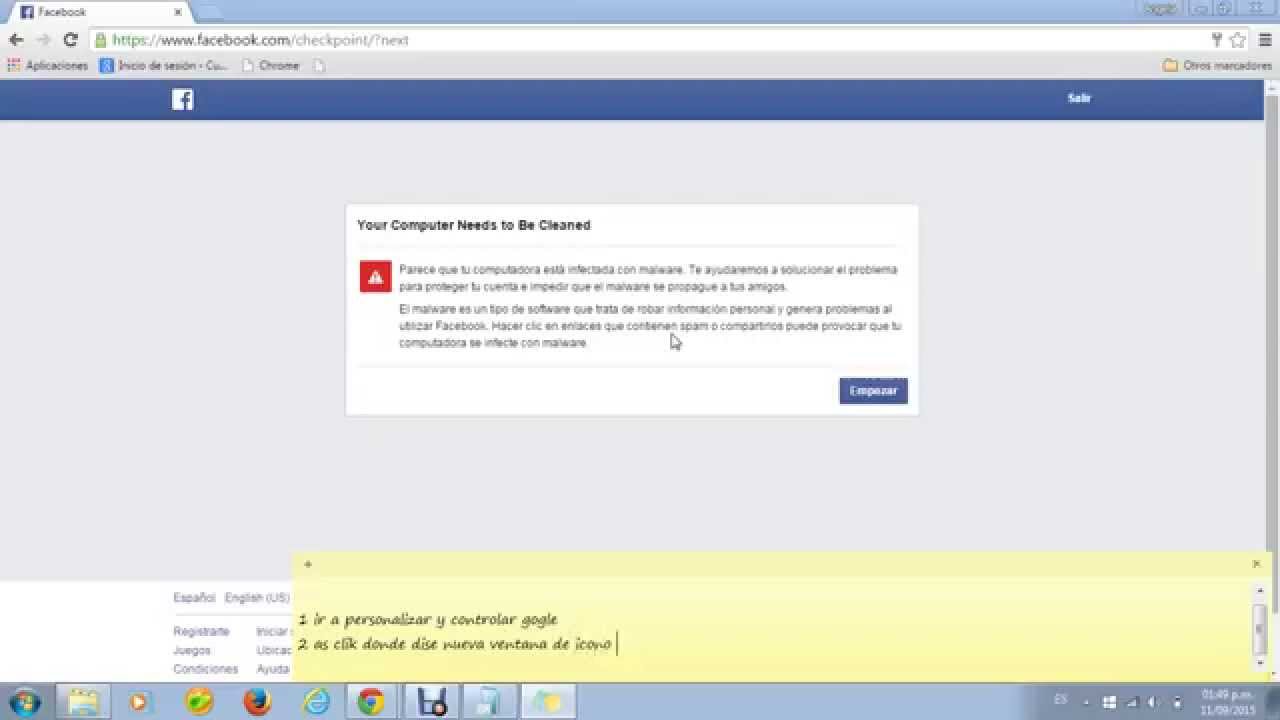
Task: Click the red warning triangle icon
Action: point(376,277)
